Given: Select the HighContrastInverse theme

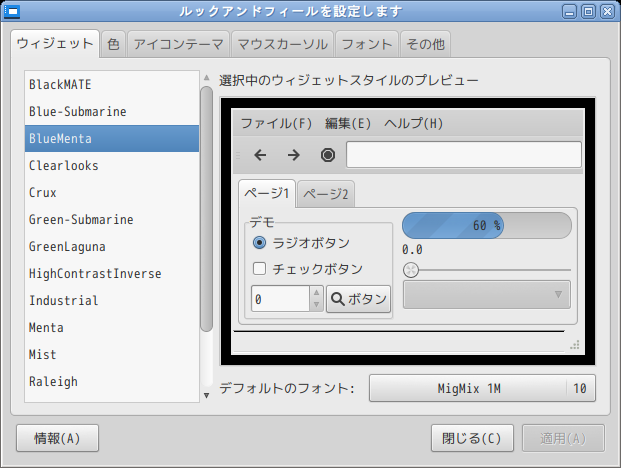Looking at the screenshot, I should pyautogui.click(x=112, y=274).
